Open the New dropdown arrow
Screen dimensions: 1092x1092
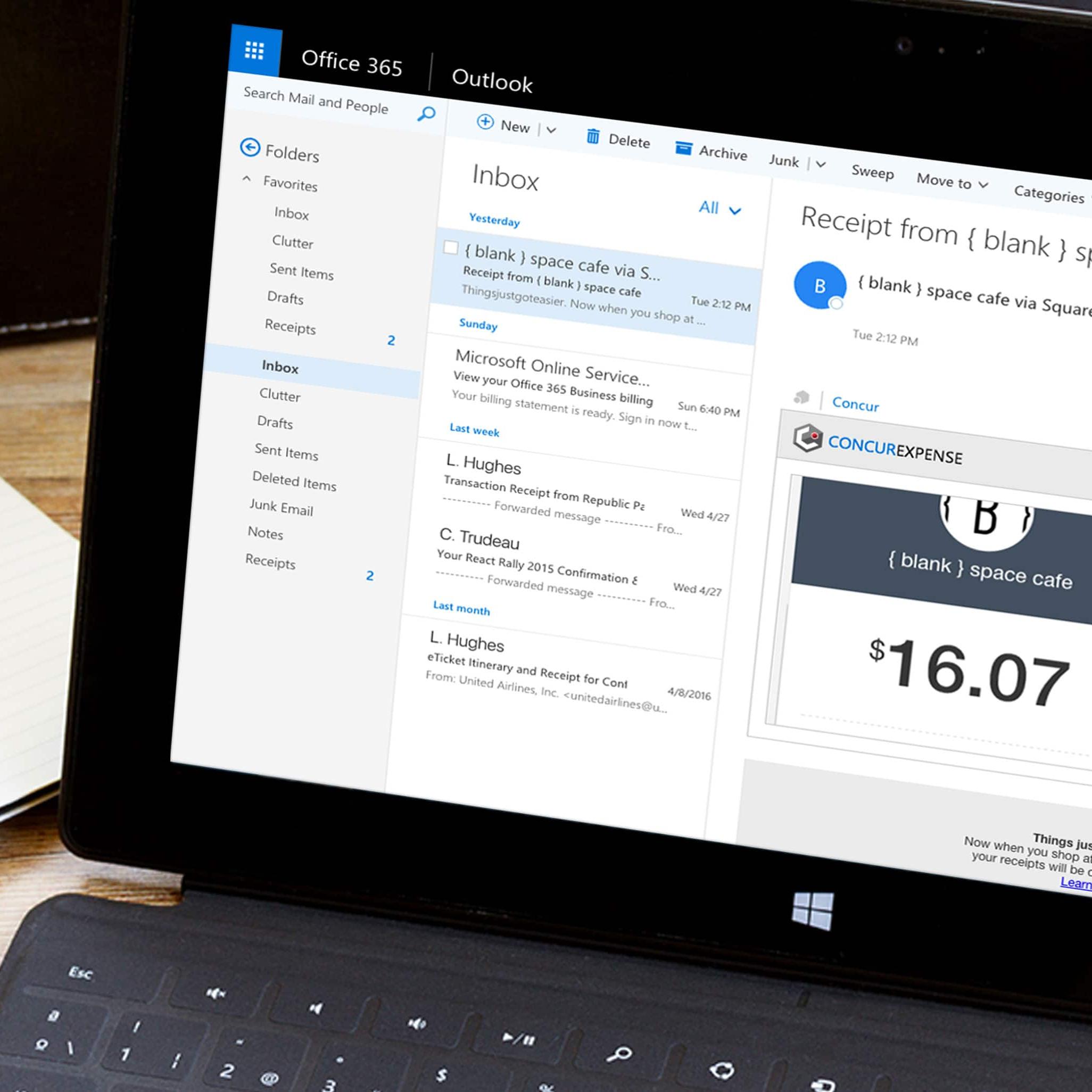pyautogui.click(x=551, y=130)
